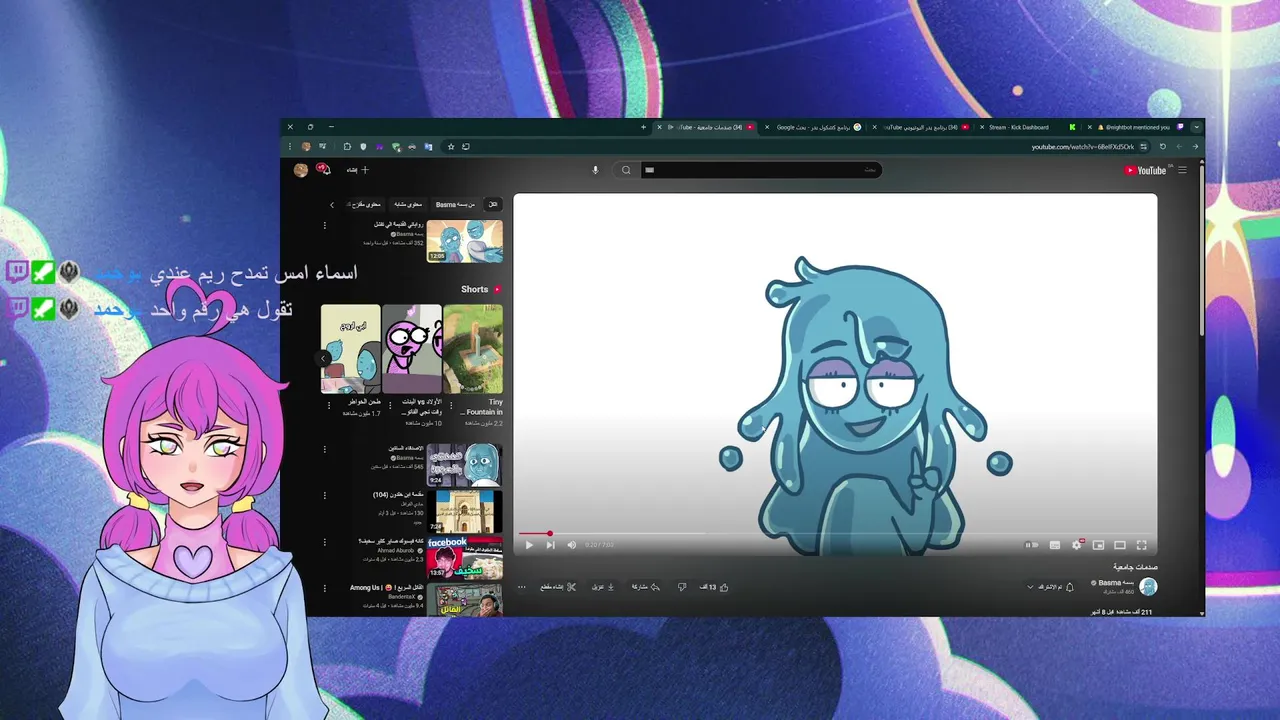Open the video title 'صدمات جامعية'
Viewport: 1280px width, 720px height.
coord(1135,567)
